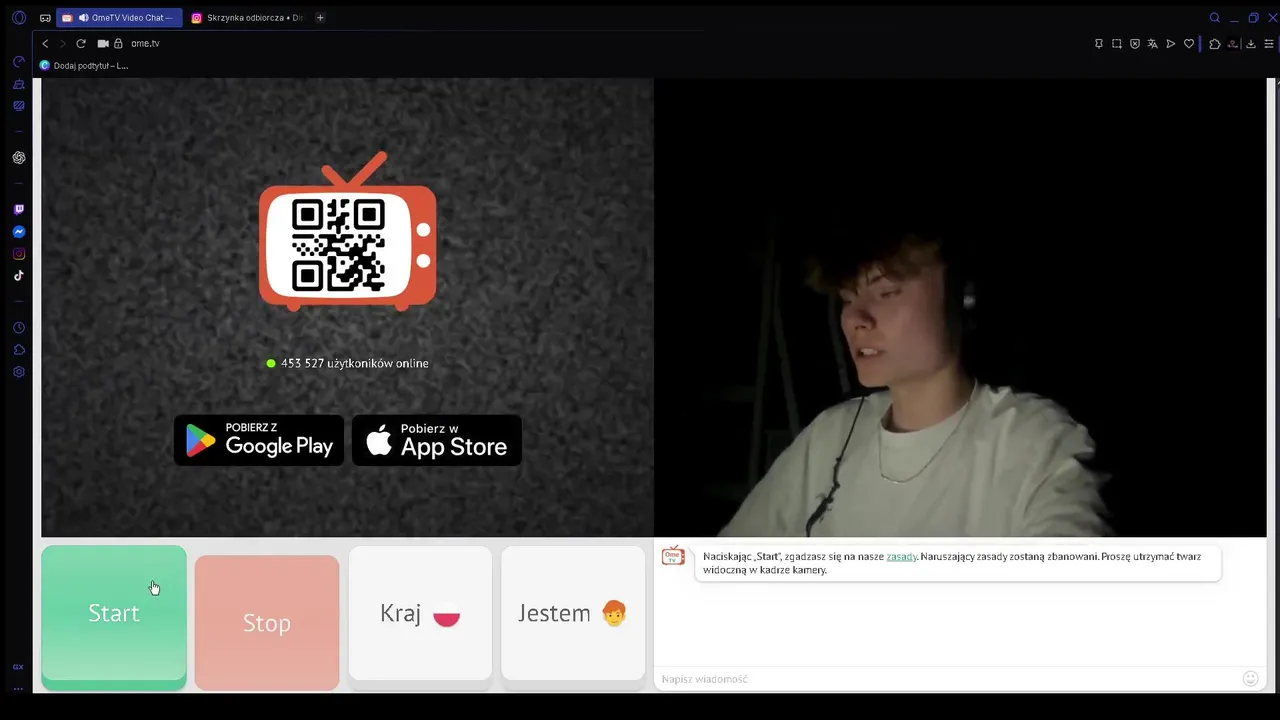Click the OmeTV avatar beside chat notice
This screenshot has height=720, width=1280.
(673, 557)
